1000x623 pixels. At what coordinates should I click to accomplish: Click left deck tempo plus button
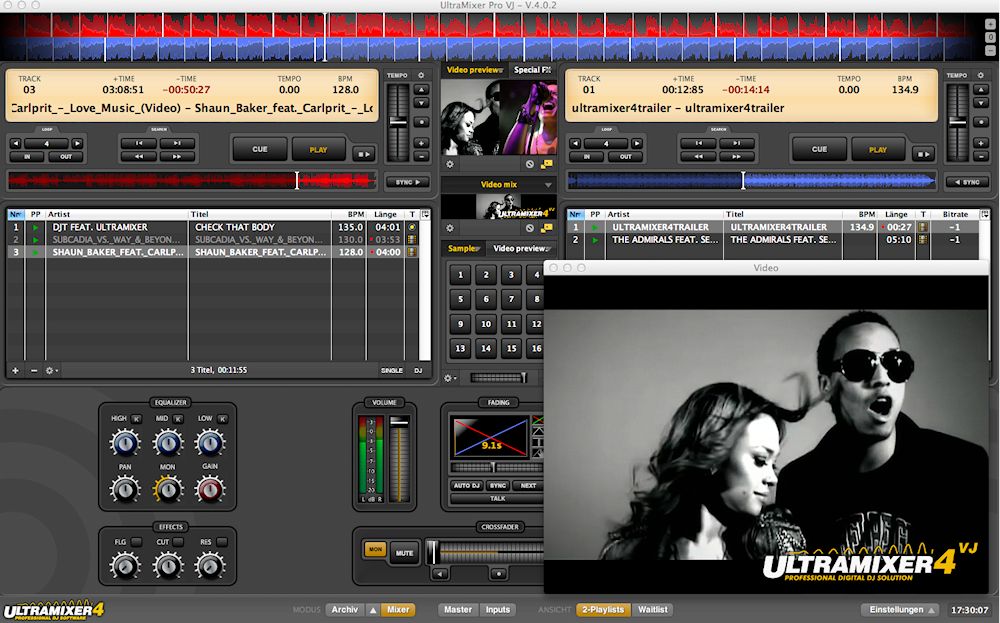coord(421,143)
